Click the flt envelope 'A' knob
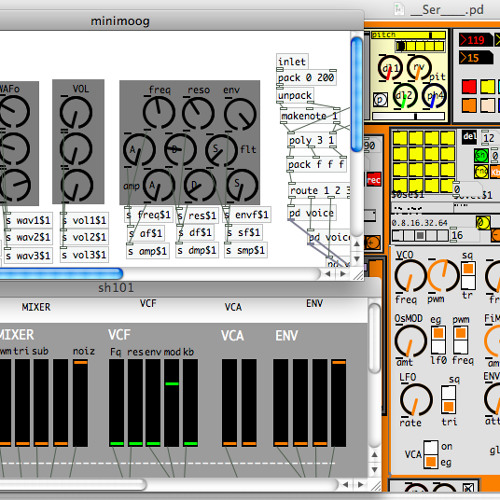Screen dimensions: 500x500 (x=139, y=150)
